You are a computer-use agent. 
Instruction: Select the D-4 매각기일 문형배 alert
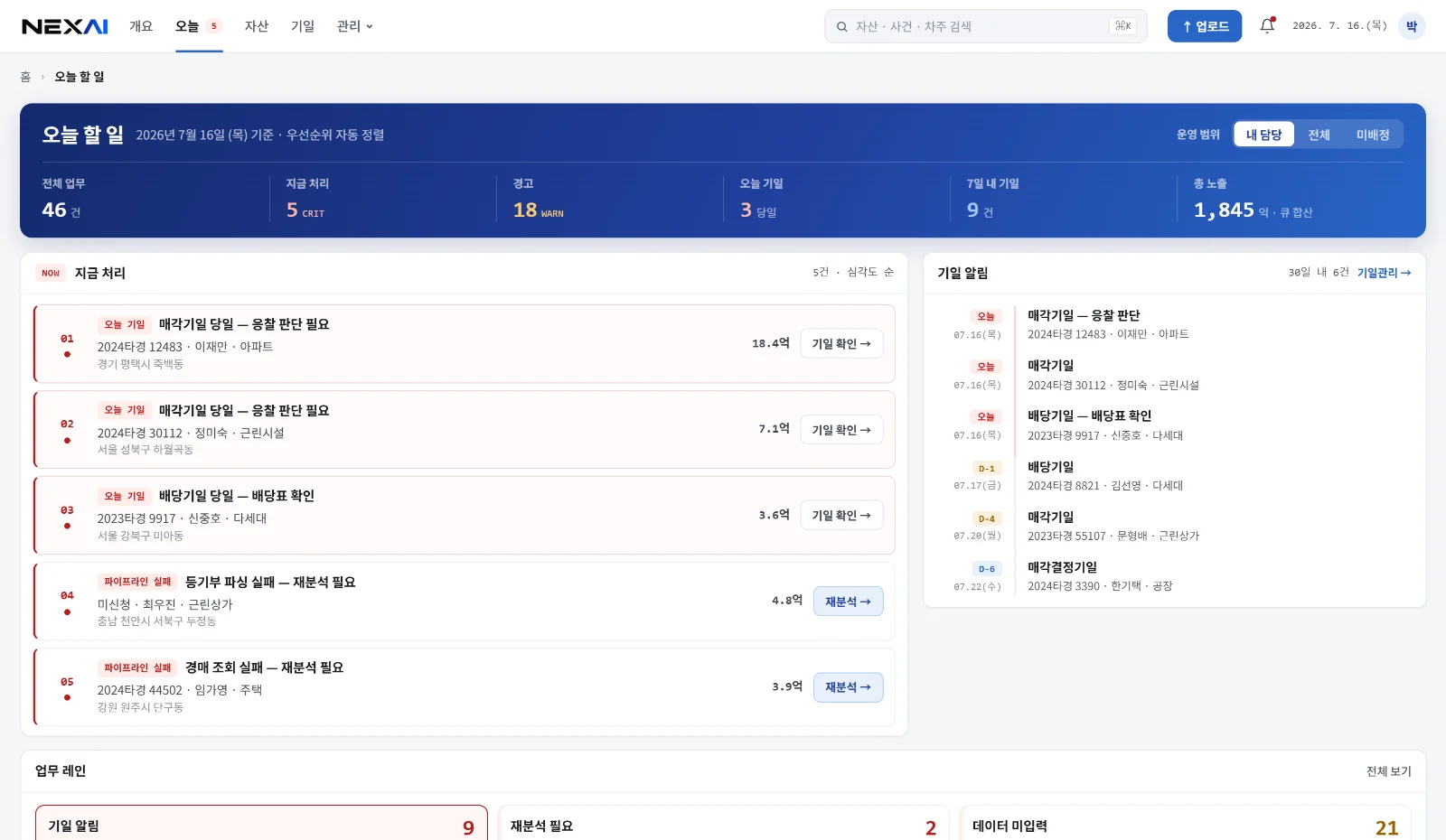tap(1175, 526)
